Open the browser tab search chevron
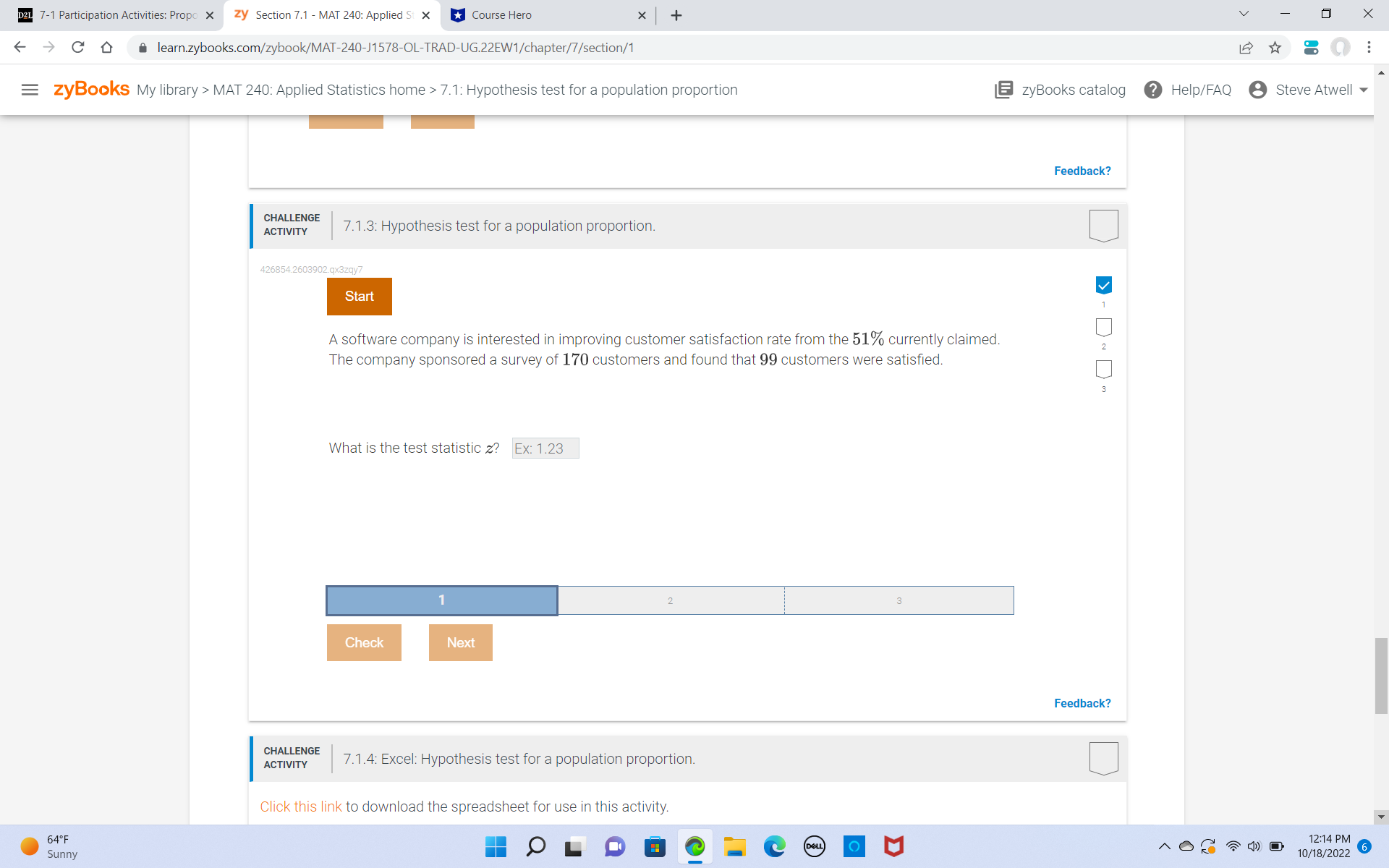 point(1243,13)
